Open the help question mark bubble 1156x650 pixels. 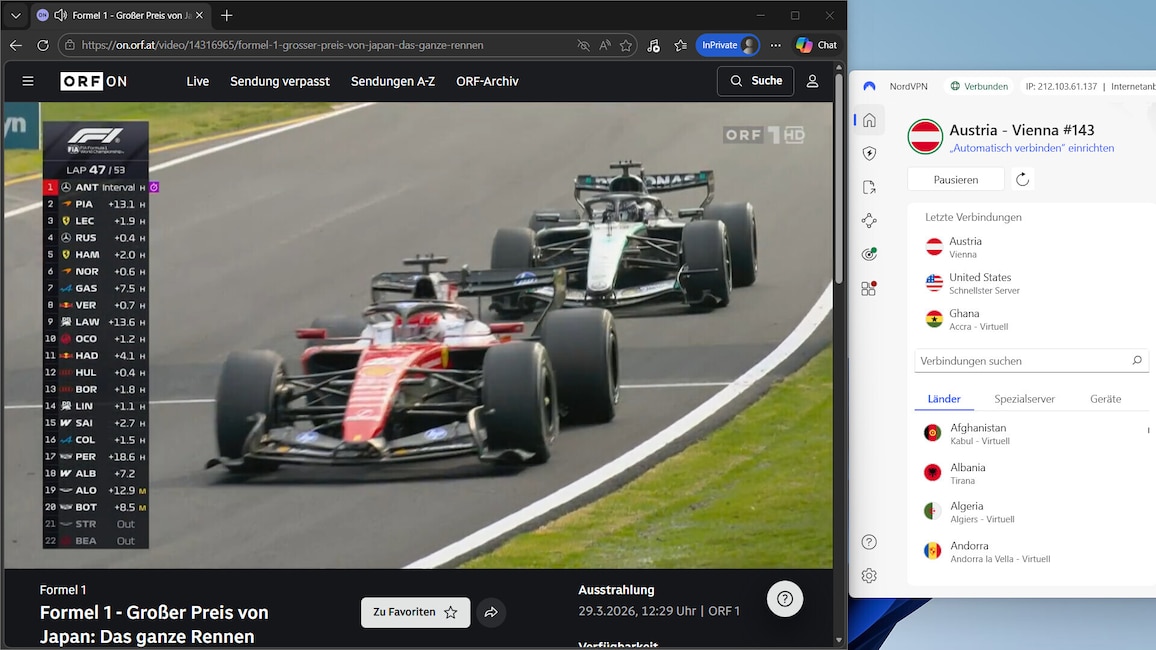[x=784, y=599]
